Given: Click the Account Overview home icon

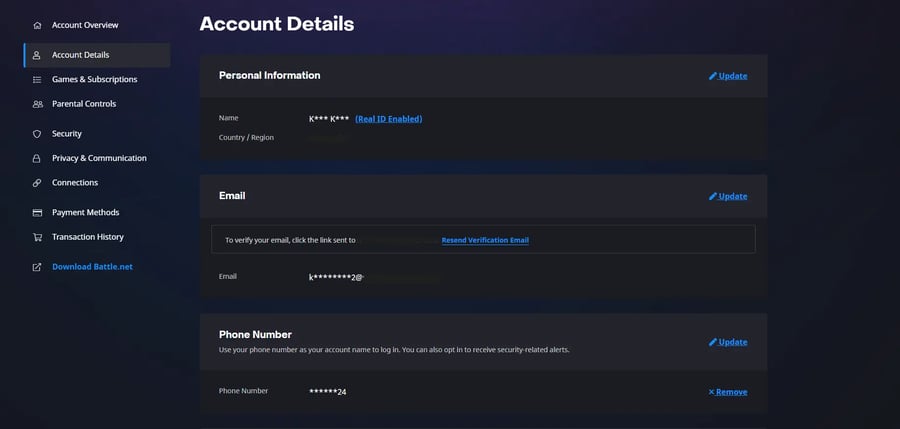Looking at the screenshot, I should (x=37, y=25).
